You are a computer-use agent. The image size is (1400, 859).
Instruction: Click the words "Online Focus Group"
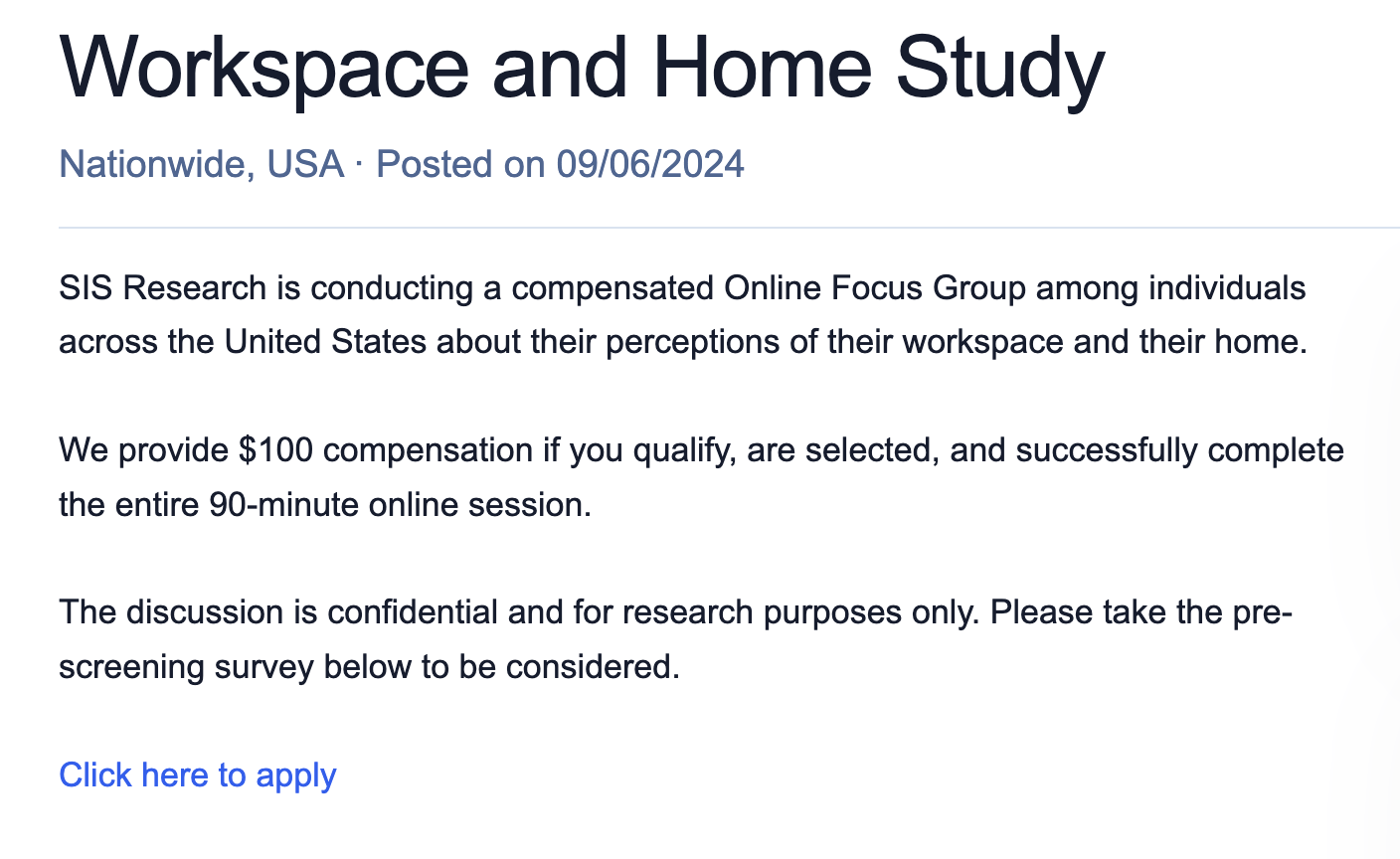(x=875, y=287)
